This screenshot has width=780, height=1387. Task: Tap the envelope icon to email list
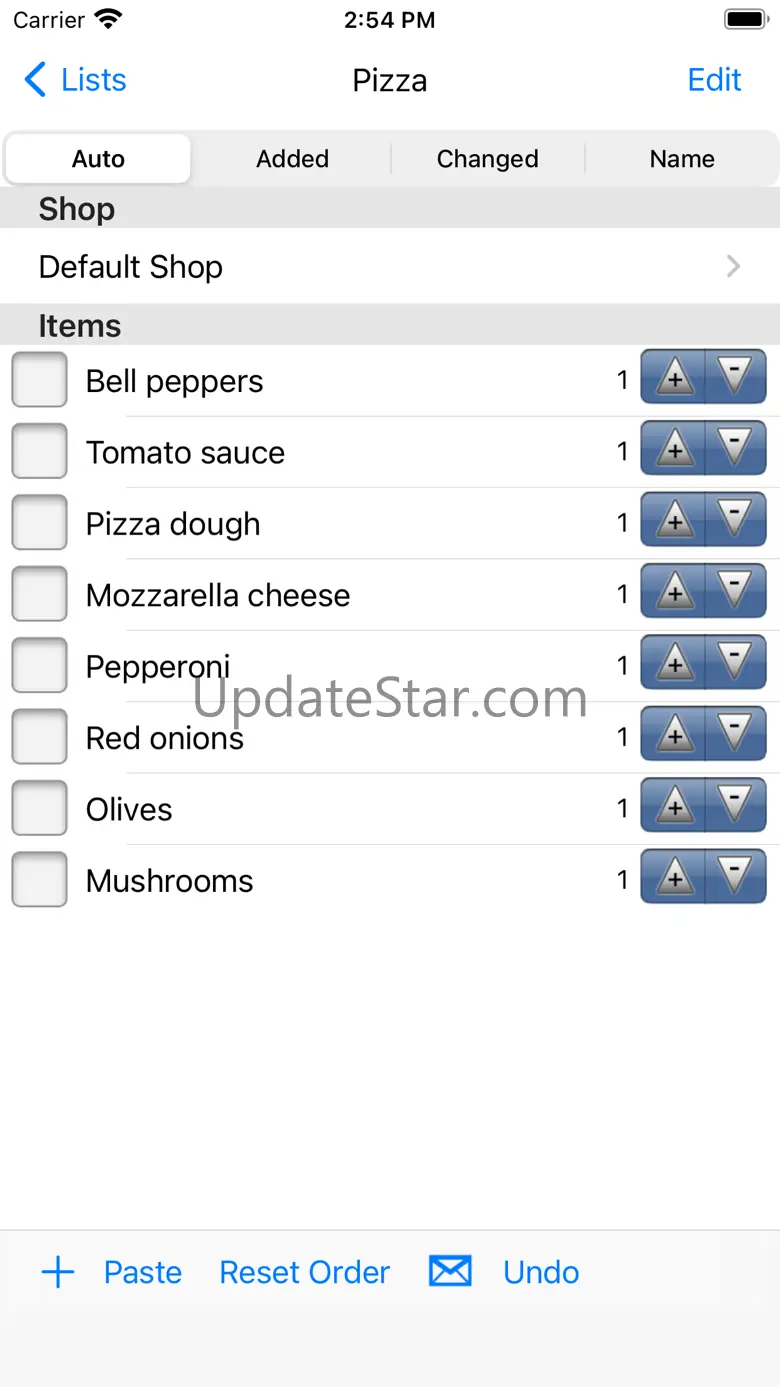pyautogui.click(x=450, y=1271)
